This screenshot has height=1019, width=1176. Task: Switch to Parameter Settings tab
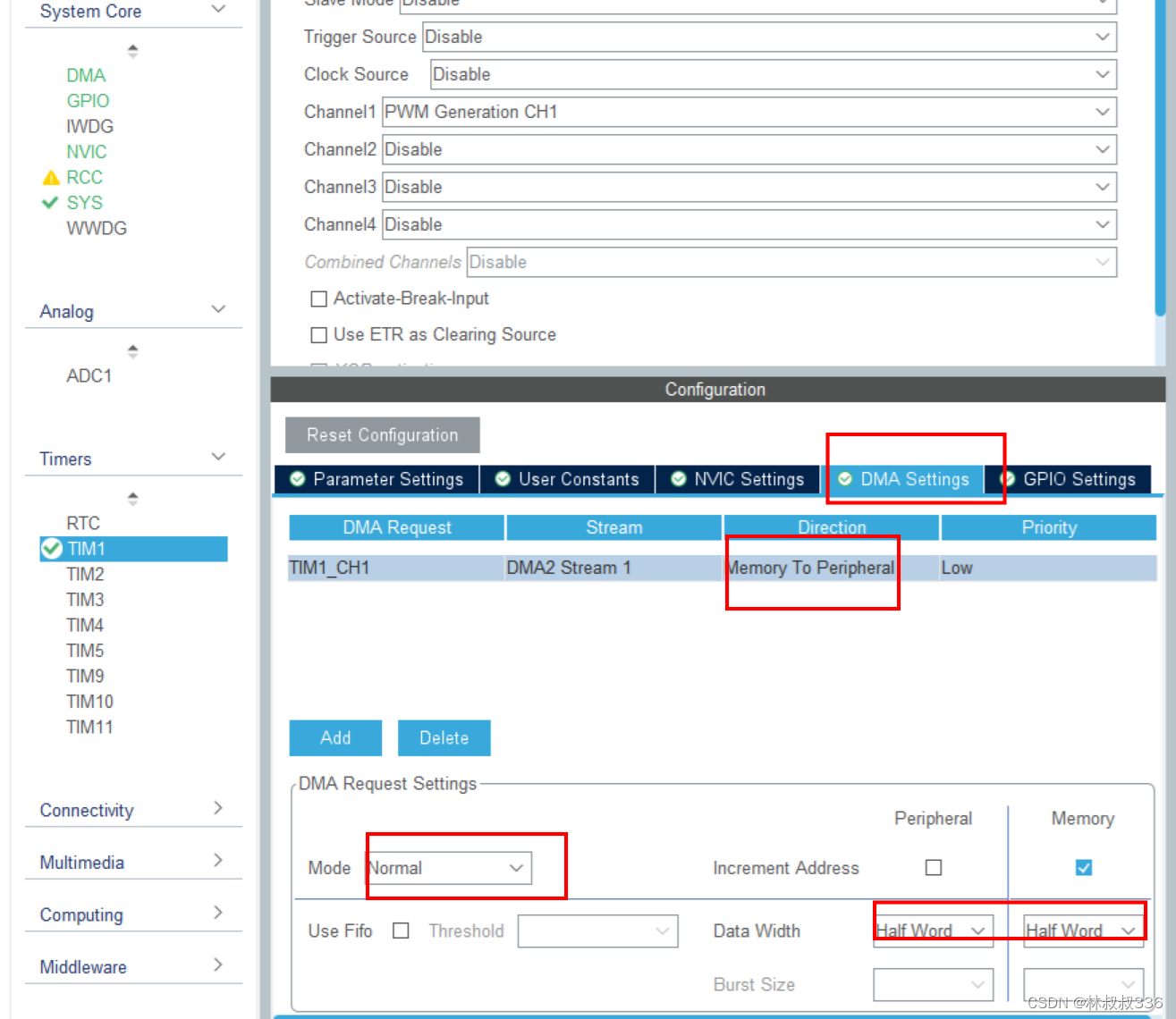pos(376,479)
